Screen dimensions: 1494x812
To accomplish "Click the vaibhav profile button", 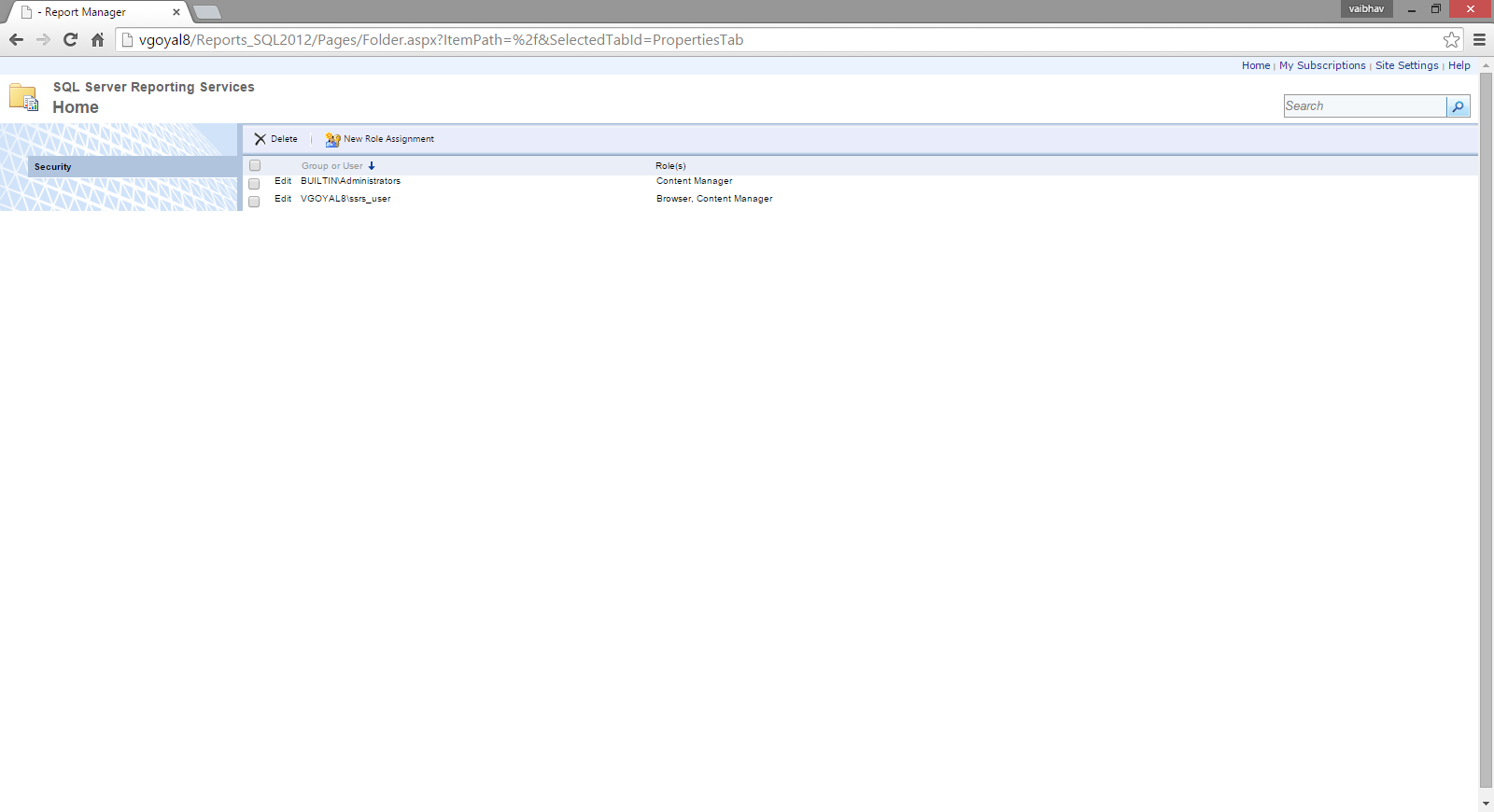I will 1366,8.
